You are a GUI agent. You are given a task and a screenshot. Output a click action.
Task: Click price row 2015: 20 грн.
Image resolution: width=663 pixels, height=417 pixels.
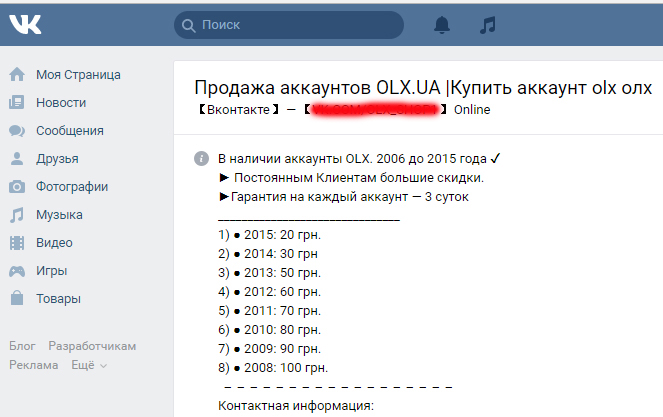pos(269,235)
